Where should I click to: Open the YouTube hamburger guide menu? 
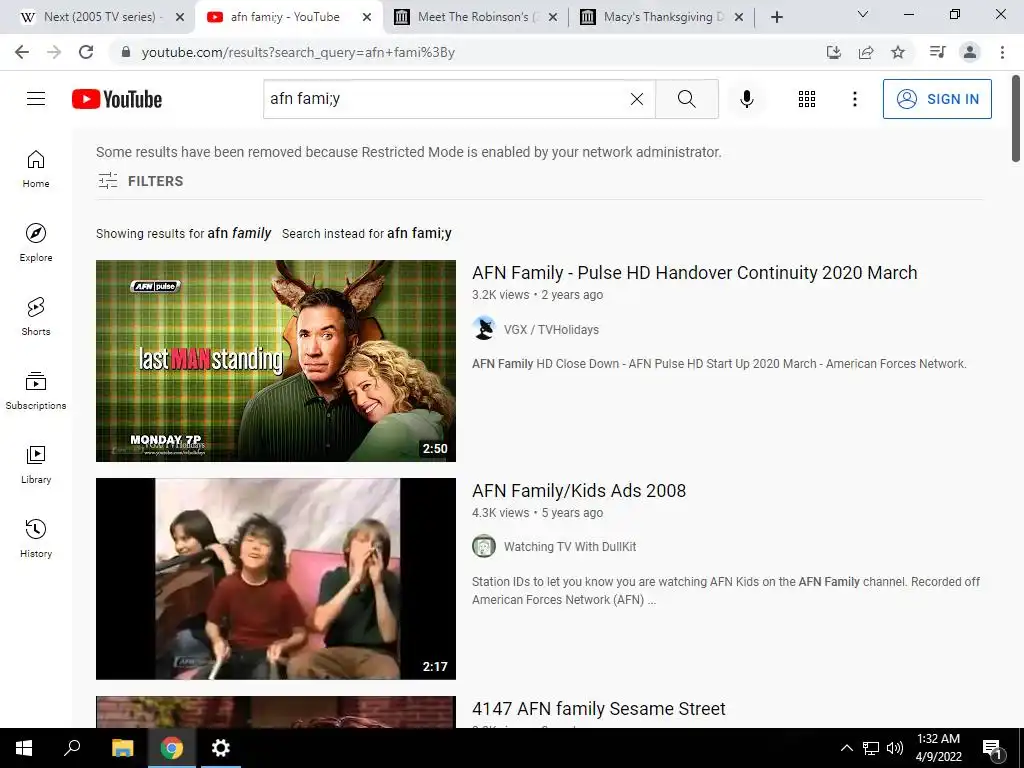point(36,99)
